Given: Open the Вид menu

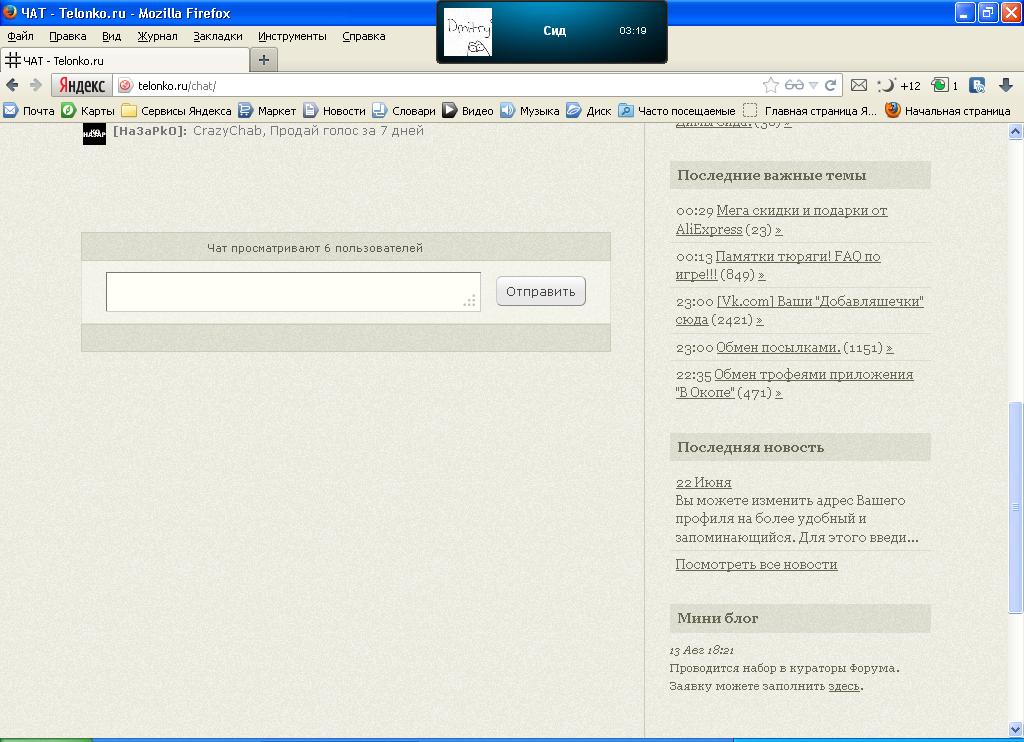Looking at the screenshot, I should coord(112,37).
